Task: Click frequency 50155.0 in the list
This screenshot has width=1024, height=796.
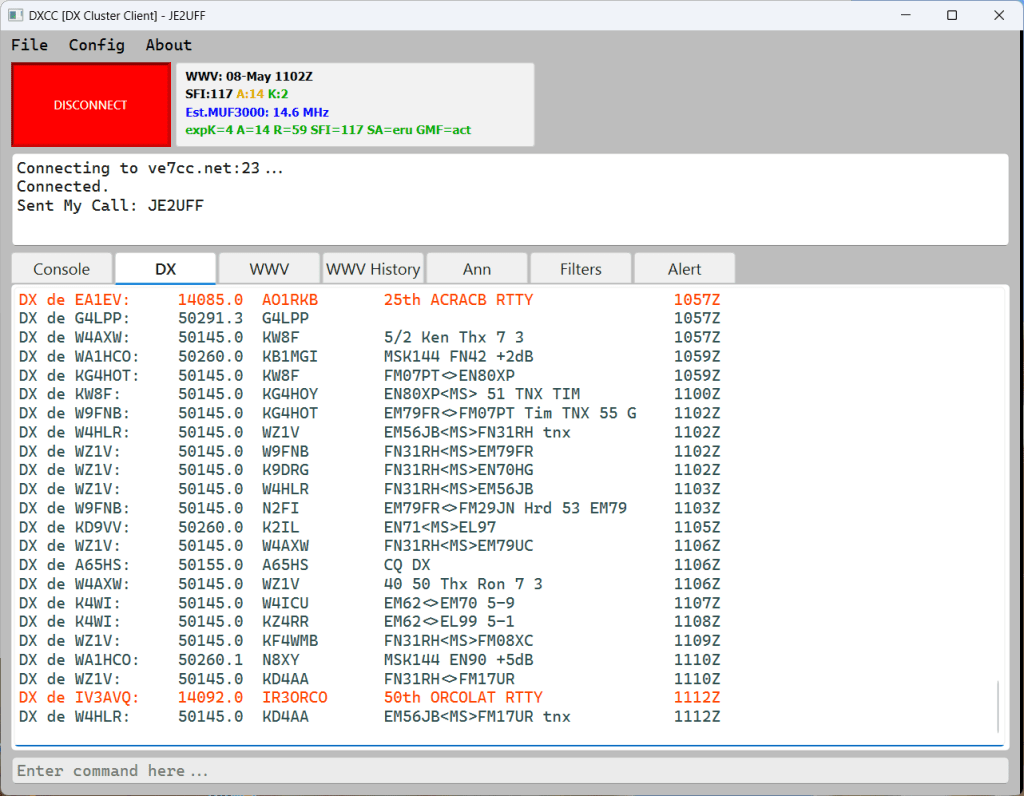Action: pos(210,565)
